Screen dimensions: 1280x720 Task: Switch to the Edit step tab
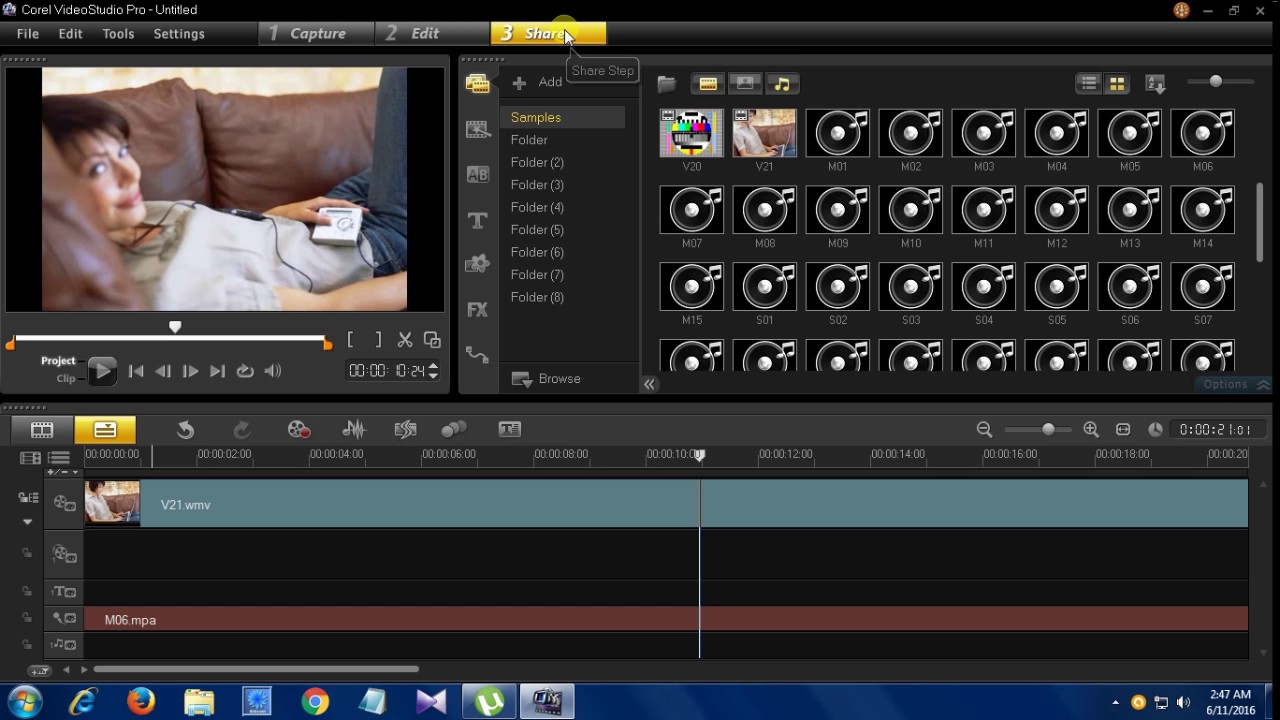[432, 33]
